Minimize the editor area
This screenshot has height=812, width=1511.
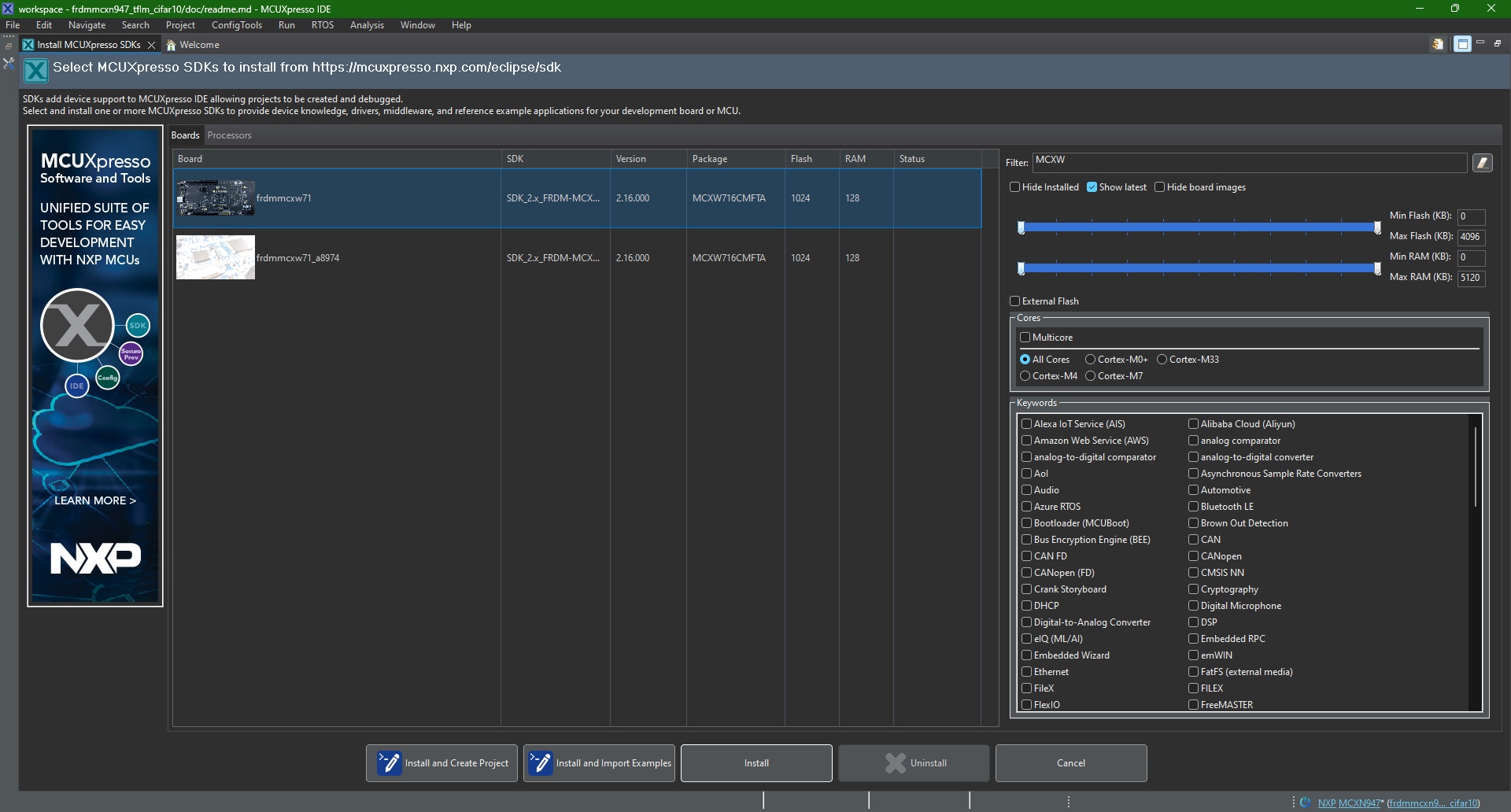pyautogui.click(x=1480, y=42)
